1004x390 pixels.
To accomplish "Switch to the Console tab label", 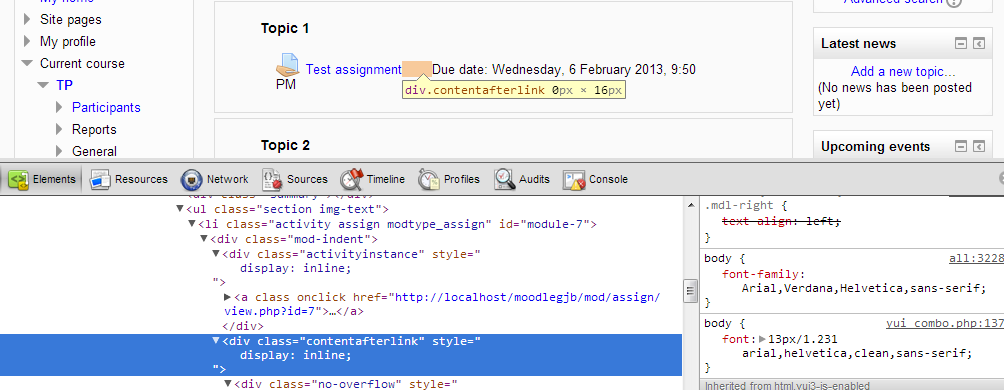I will pos(608,179).
